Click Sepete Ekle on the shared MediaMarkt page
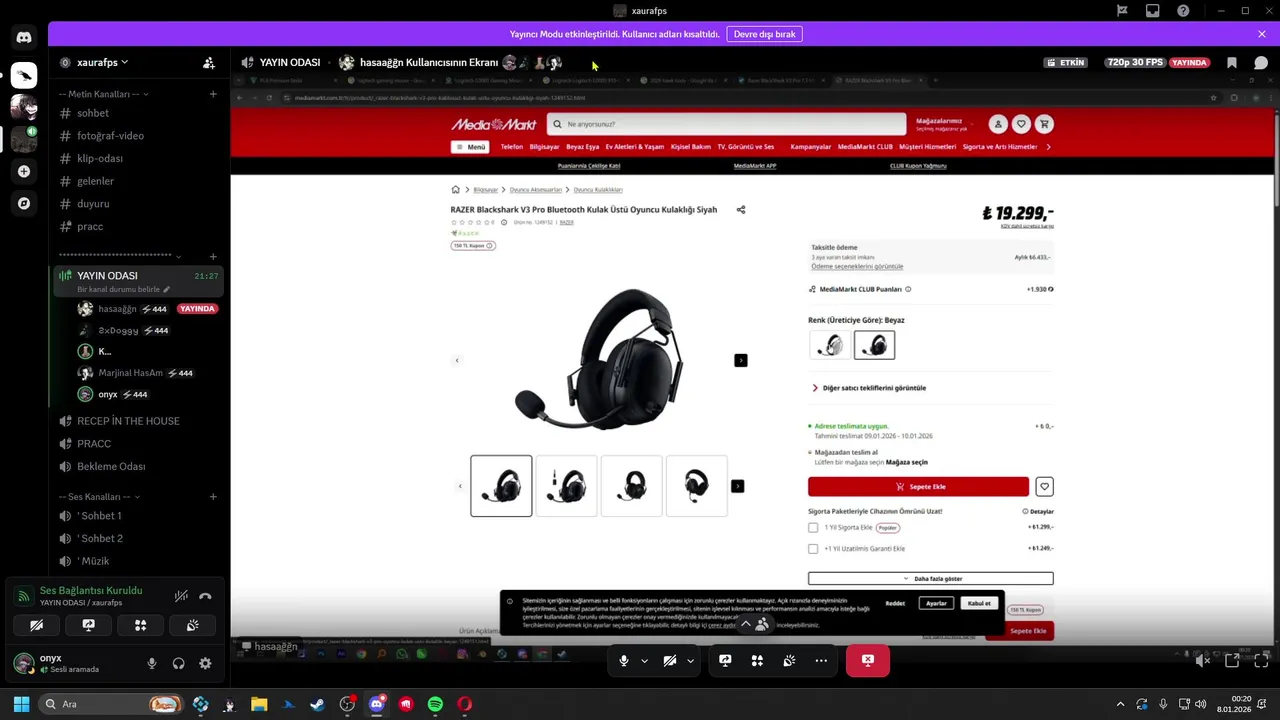Image resolution: width=1280 pixels, height=720 pixels. point(918,487)
